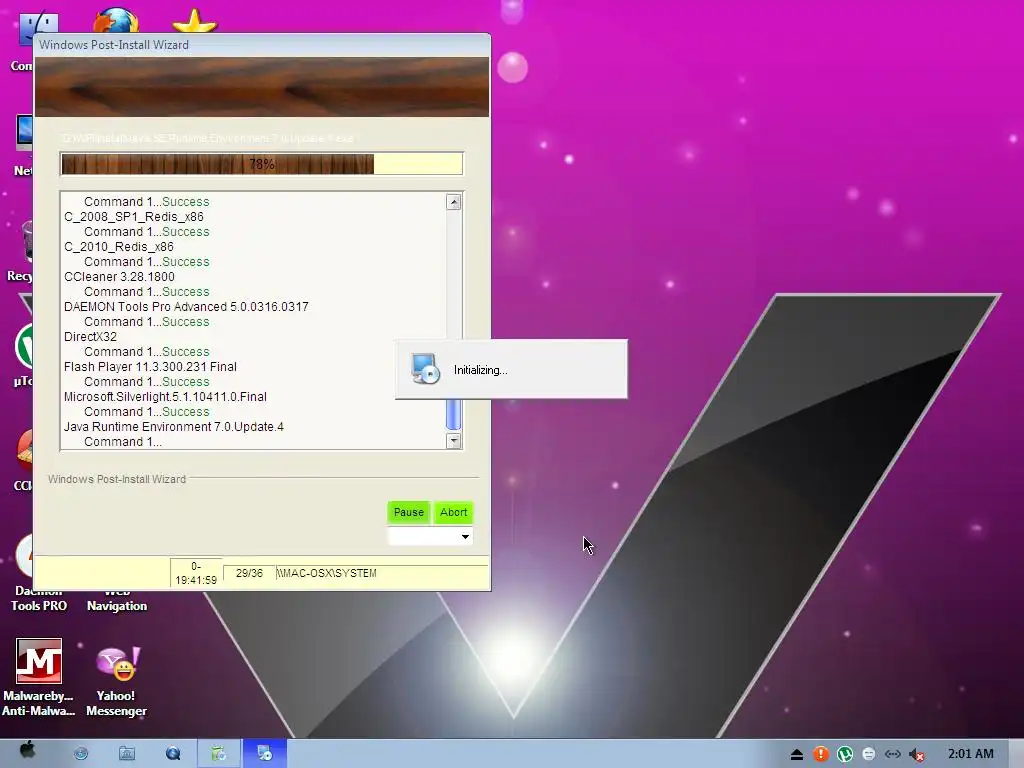Click the orange security alert tray icon
1024x768 pixels.
pyautogui.click(x=821, y=754)
